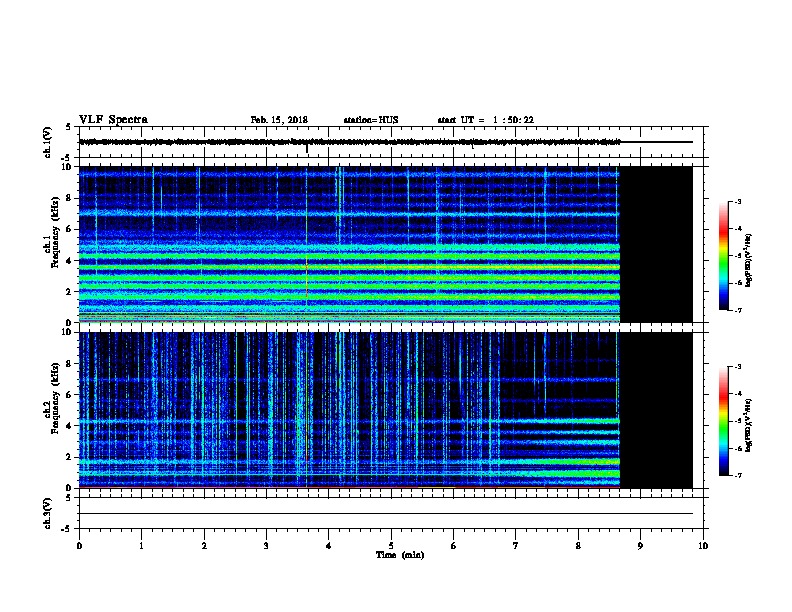Click the "VLF Spectra" plot title

(x=113, y=120)
